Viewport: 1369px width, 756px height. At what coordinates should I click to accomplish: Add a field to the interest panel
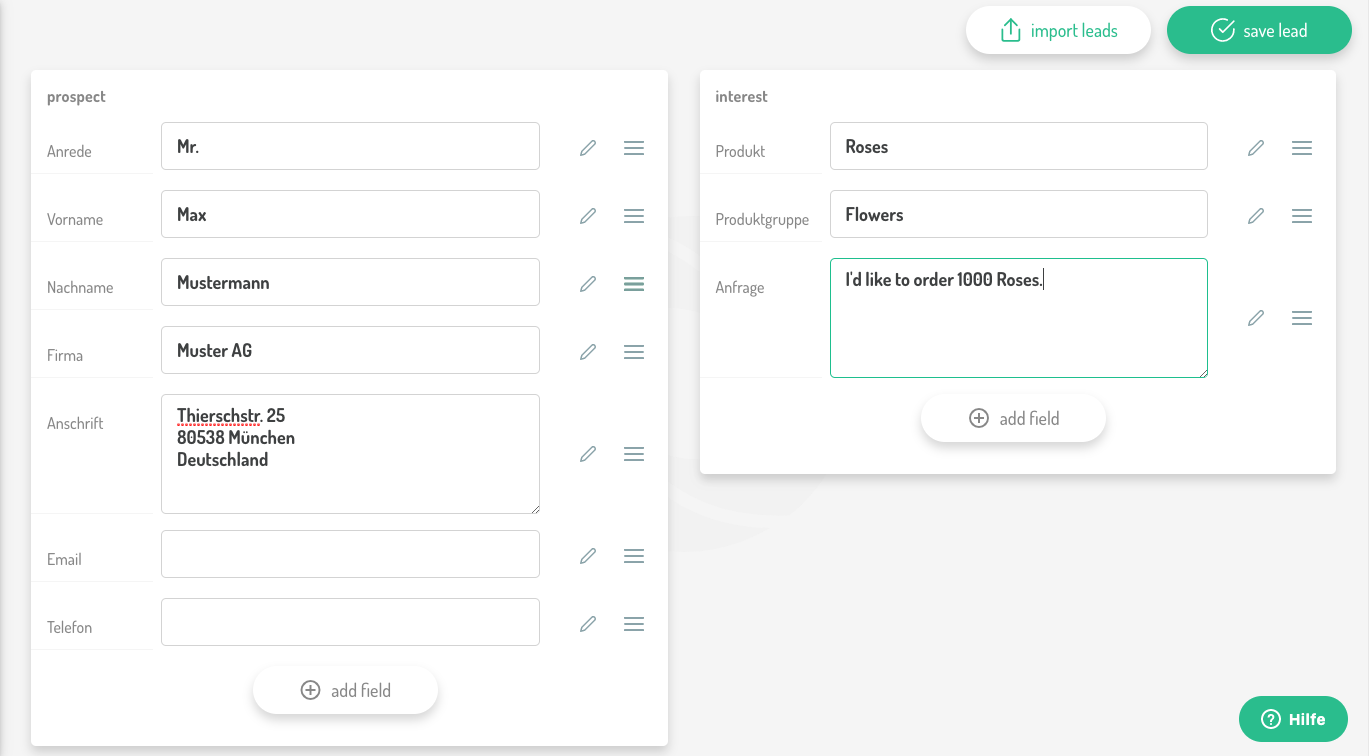tap(1013, 418)
